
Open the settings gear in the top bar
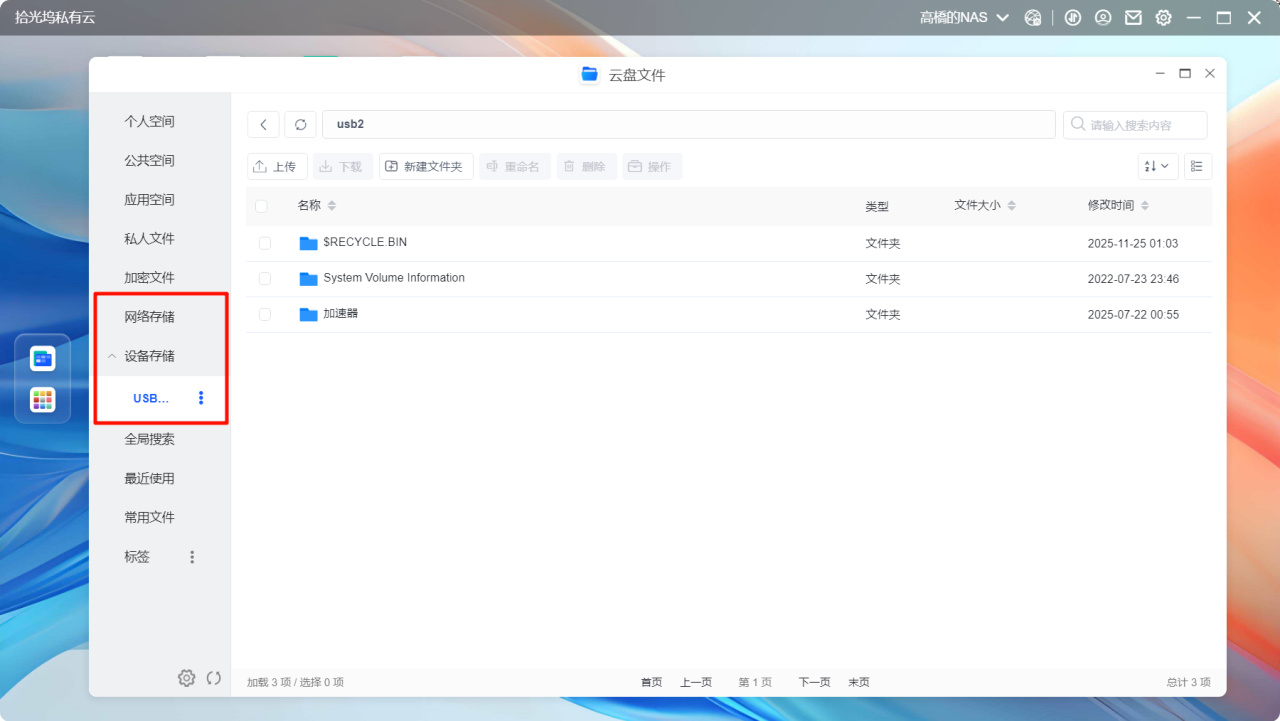click(x=1164, y=18)
